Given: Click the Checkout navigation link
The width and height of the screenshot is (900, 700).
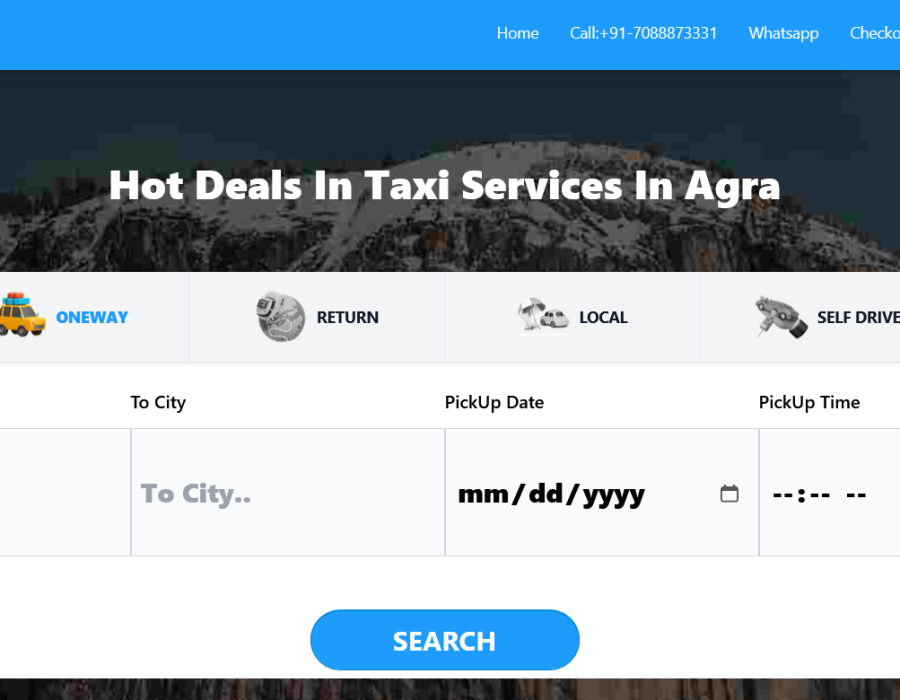Looking at the screenshot, I should point(875,33).
